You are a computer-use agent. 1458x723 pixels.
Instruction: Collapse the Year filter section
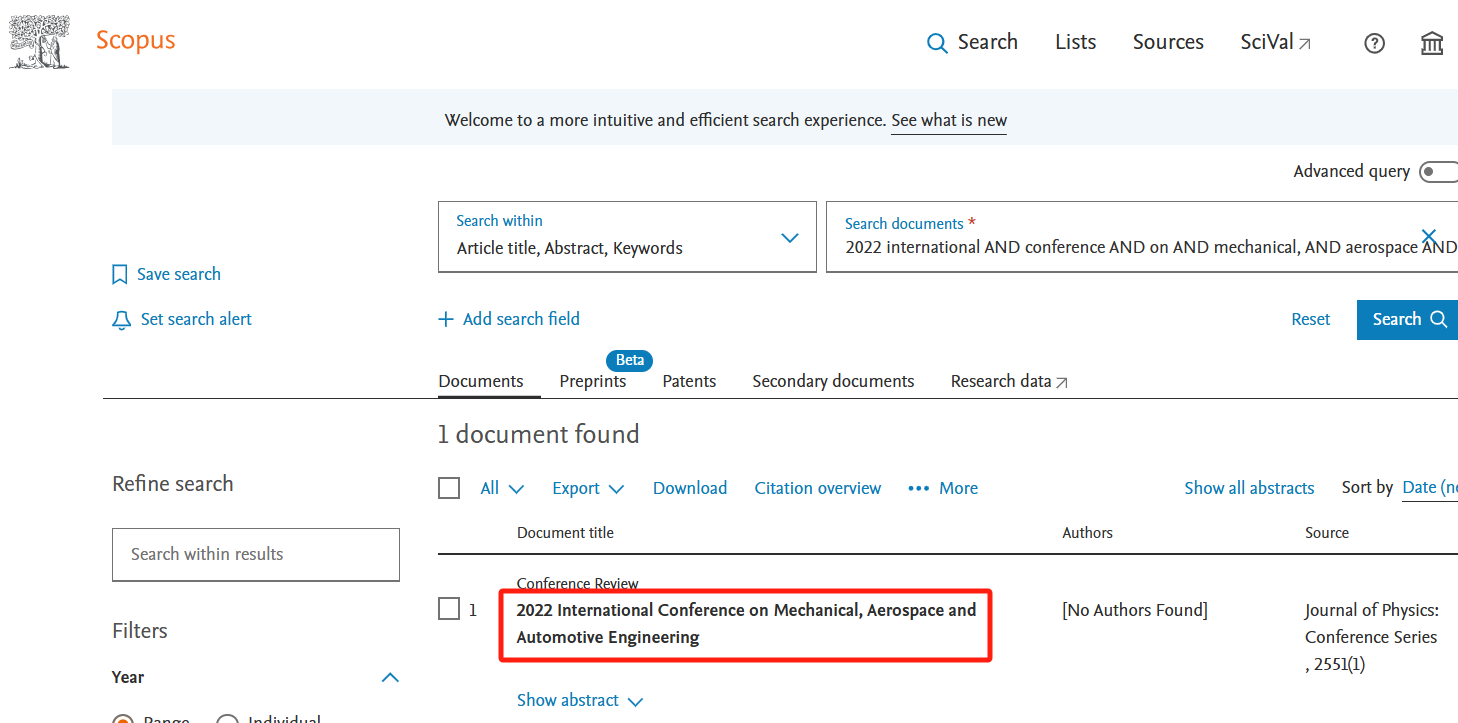tap(390, 677)
